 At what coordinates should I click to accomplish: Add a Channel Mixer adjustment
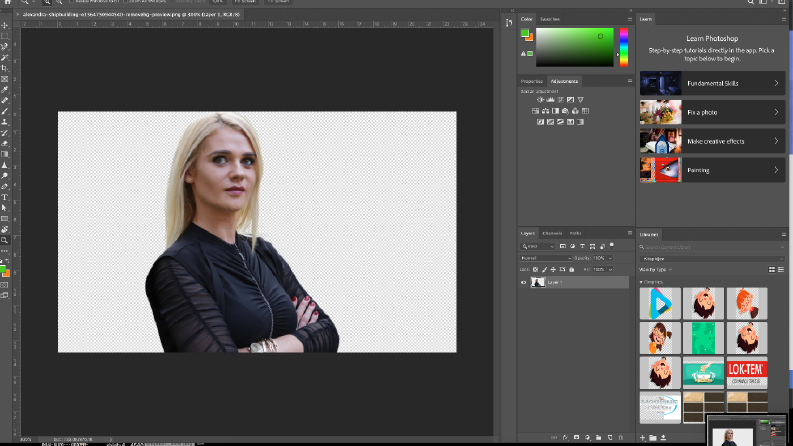[x=575, y=111]
